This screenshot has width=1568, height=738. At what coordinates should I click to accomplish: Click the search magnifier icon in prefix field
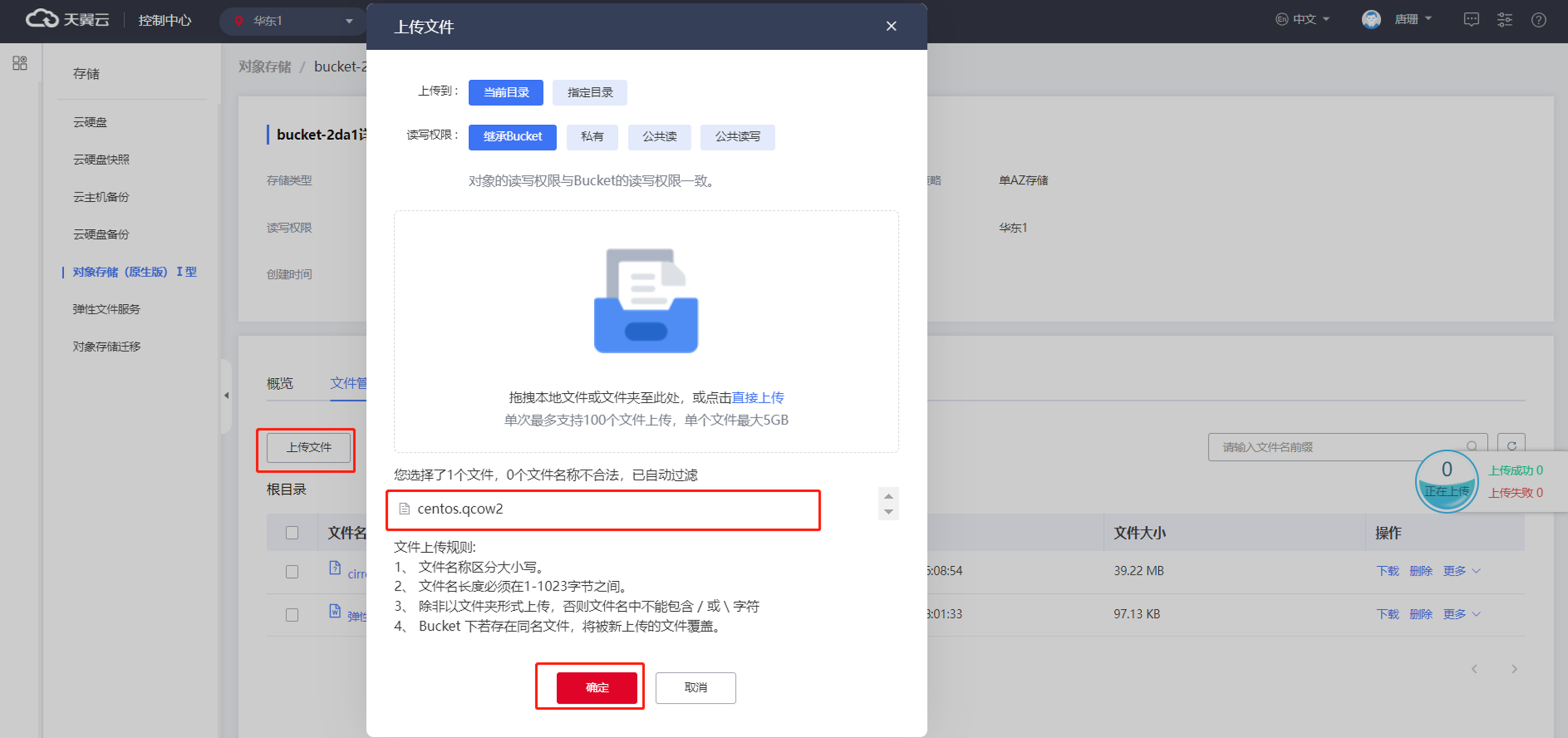[x=1471, y=446]
